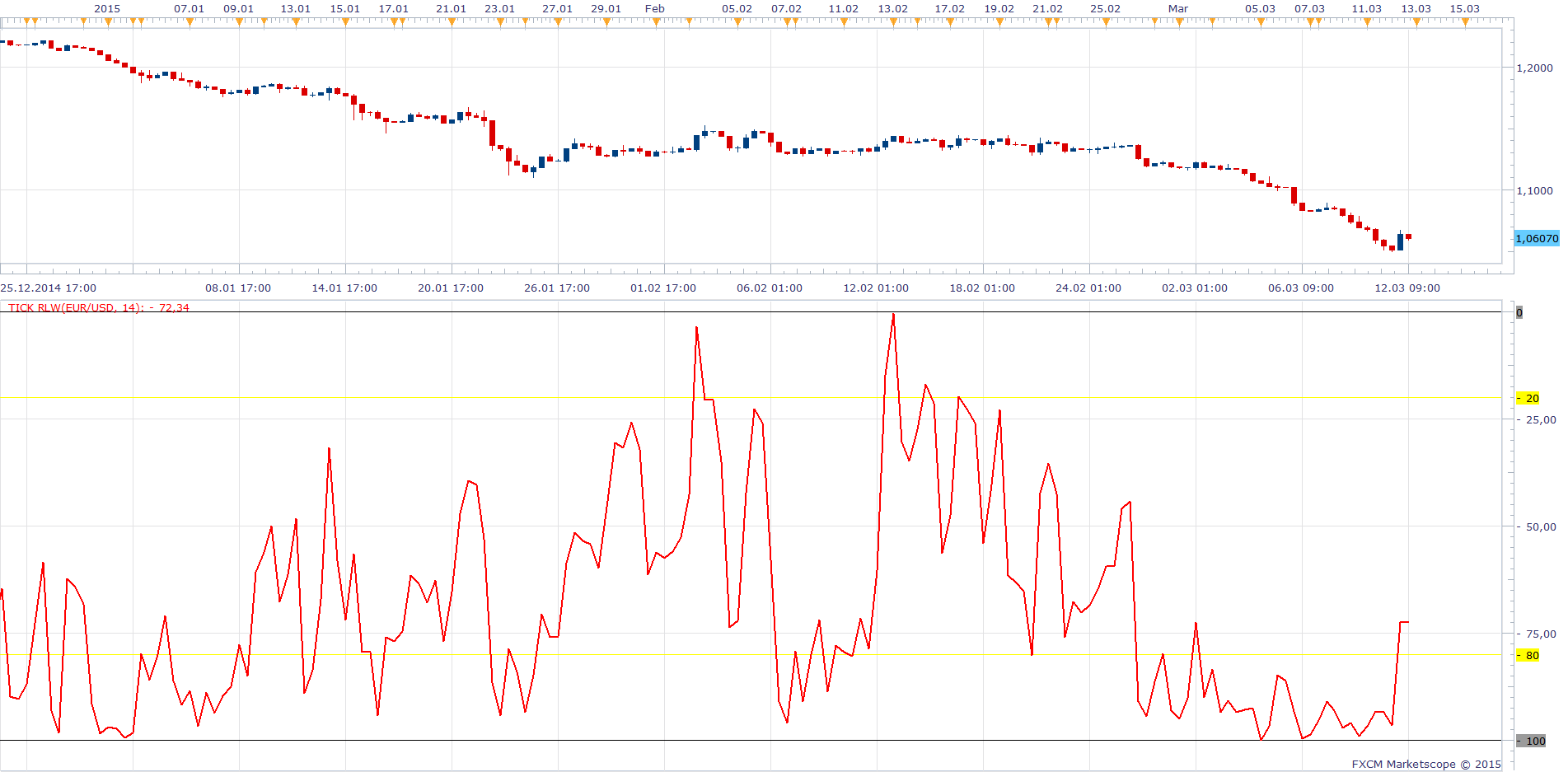Viewport: 1568px width, 772px height.
Task: Select the orange marker under 25.02
Action: point(1106,21)
